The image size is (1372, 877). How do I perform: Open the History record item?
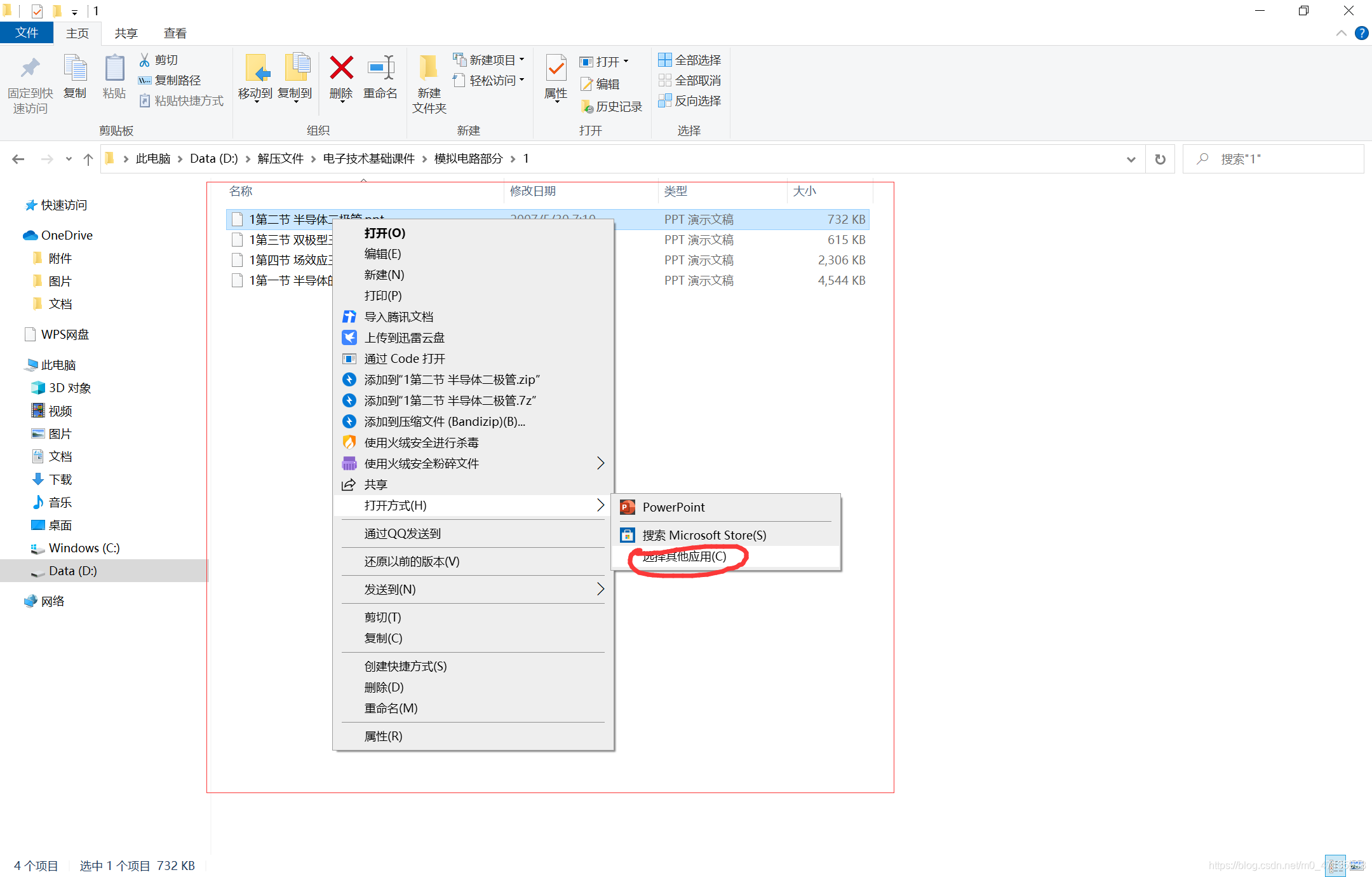click(x=611, y=106)
